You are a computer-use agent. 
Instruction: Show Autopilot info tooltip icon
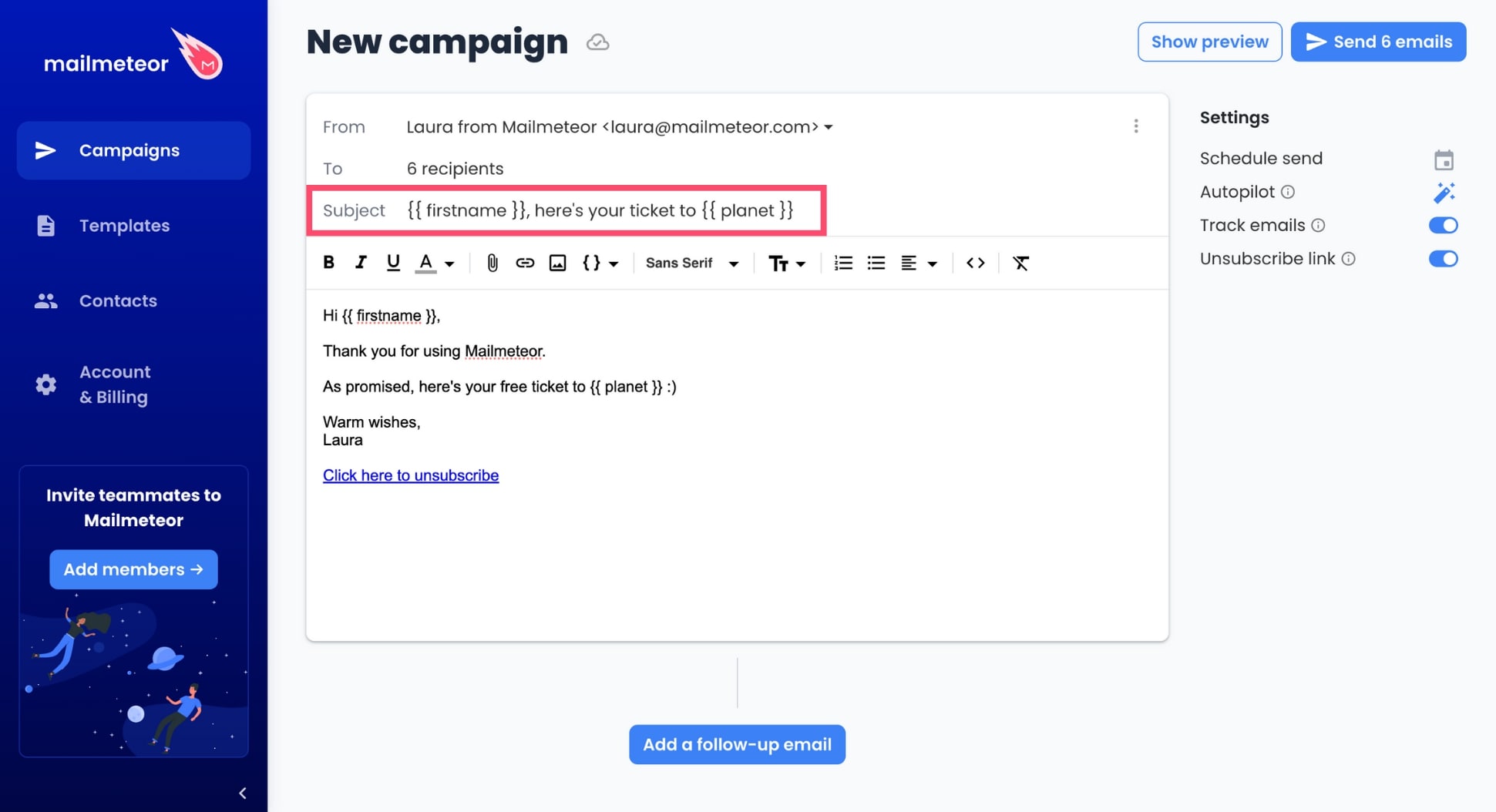pos(1287,192)
